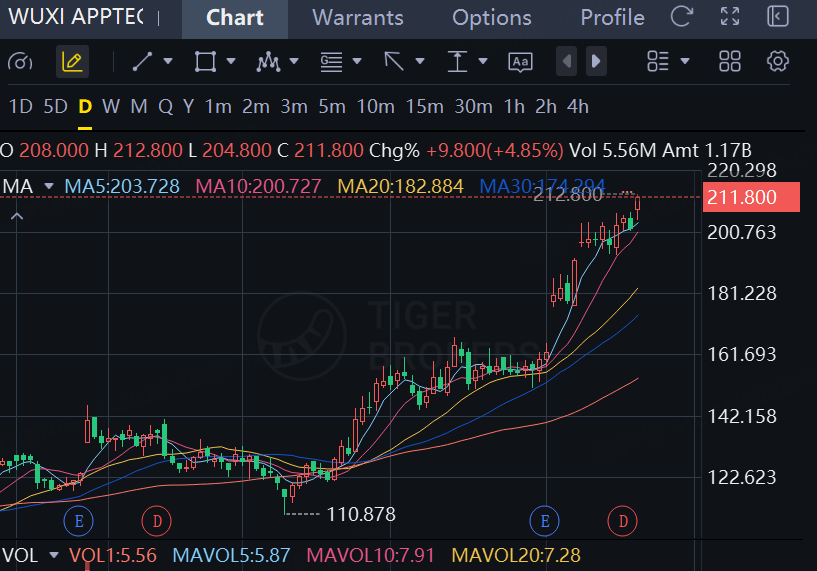Step chart to next bar
817x571 pixels.
[x=597, y=61]
